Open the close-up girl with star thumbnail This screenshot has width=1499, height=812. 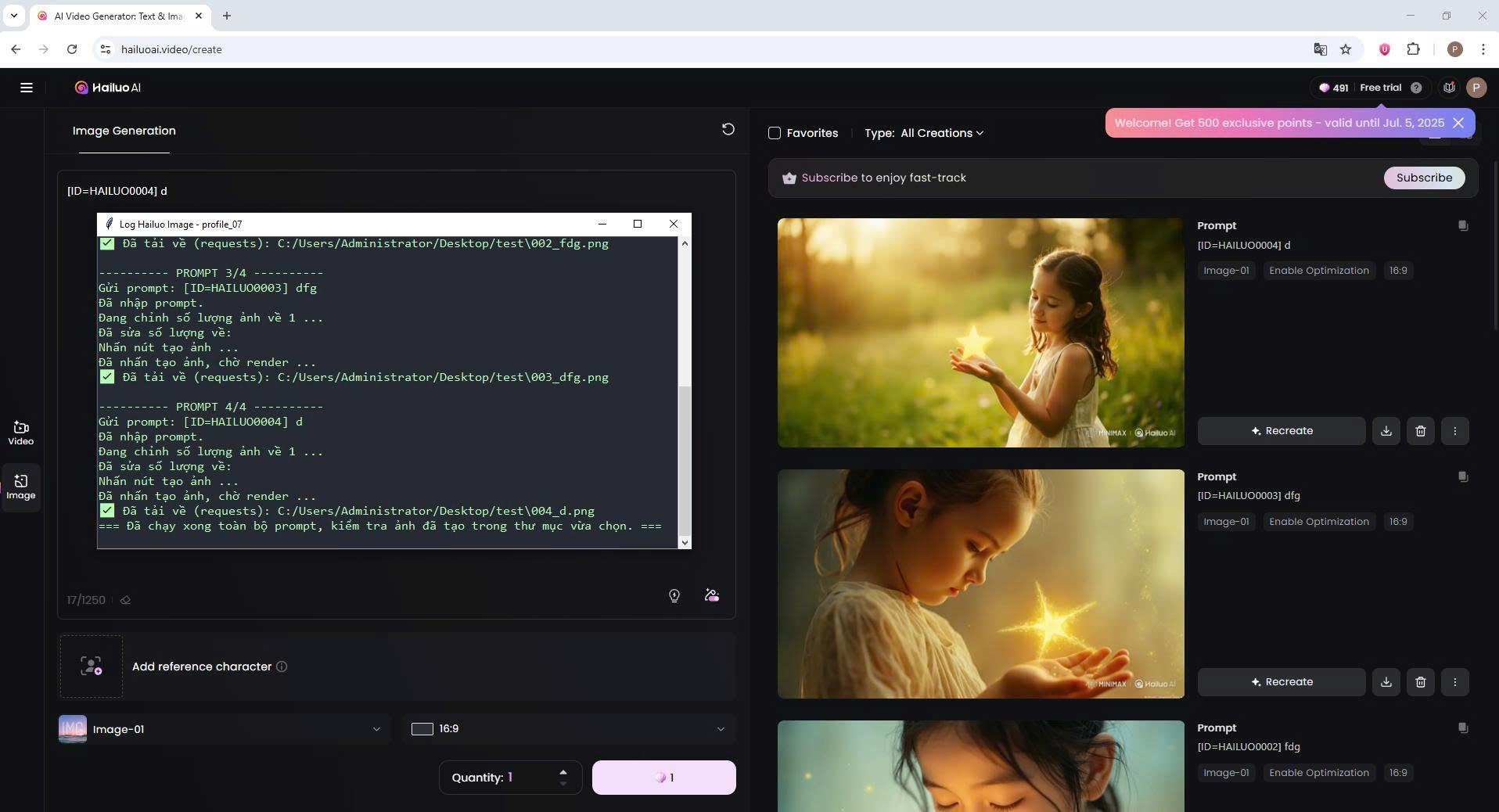coord(980,584)
